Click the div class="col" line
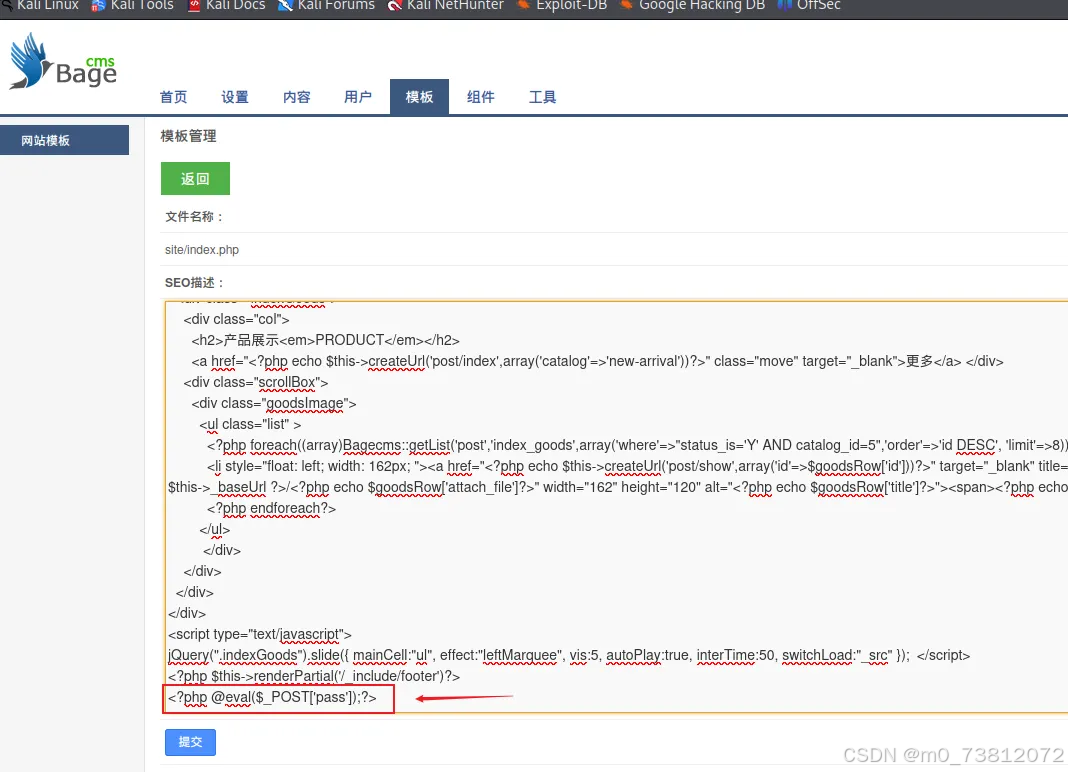 [236, 319]
